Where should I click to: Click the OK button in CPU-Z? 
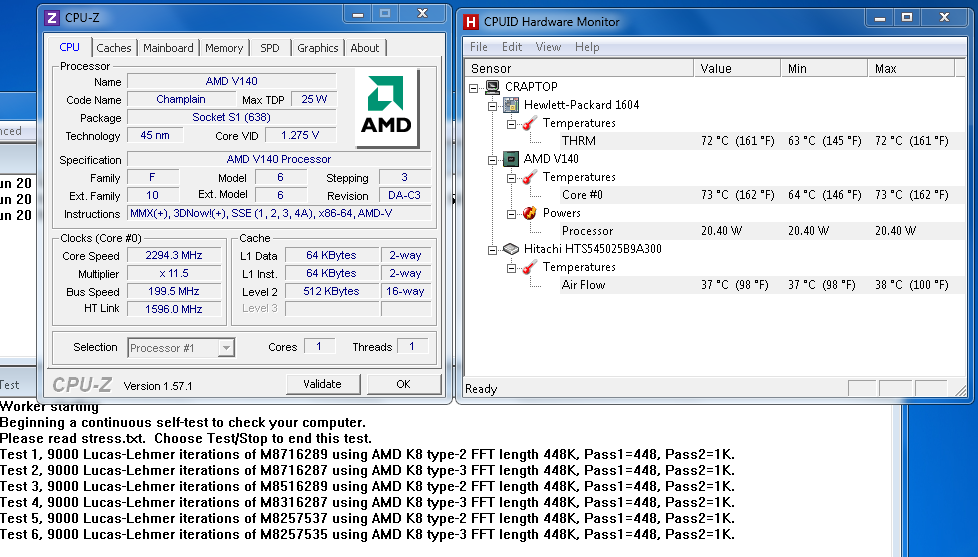pos(404,384)
